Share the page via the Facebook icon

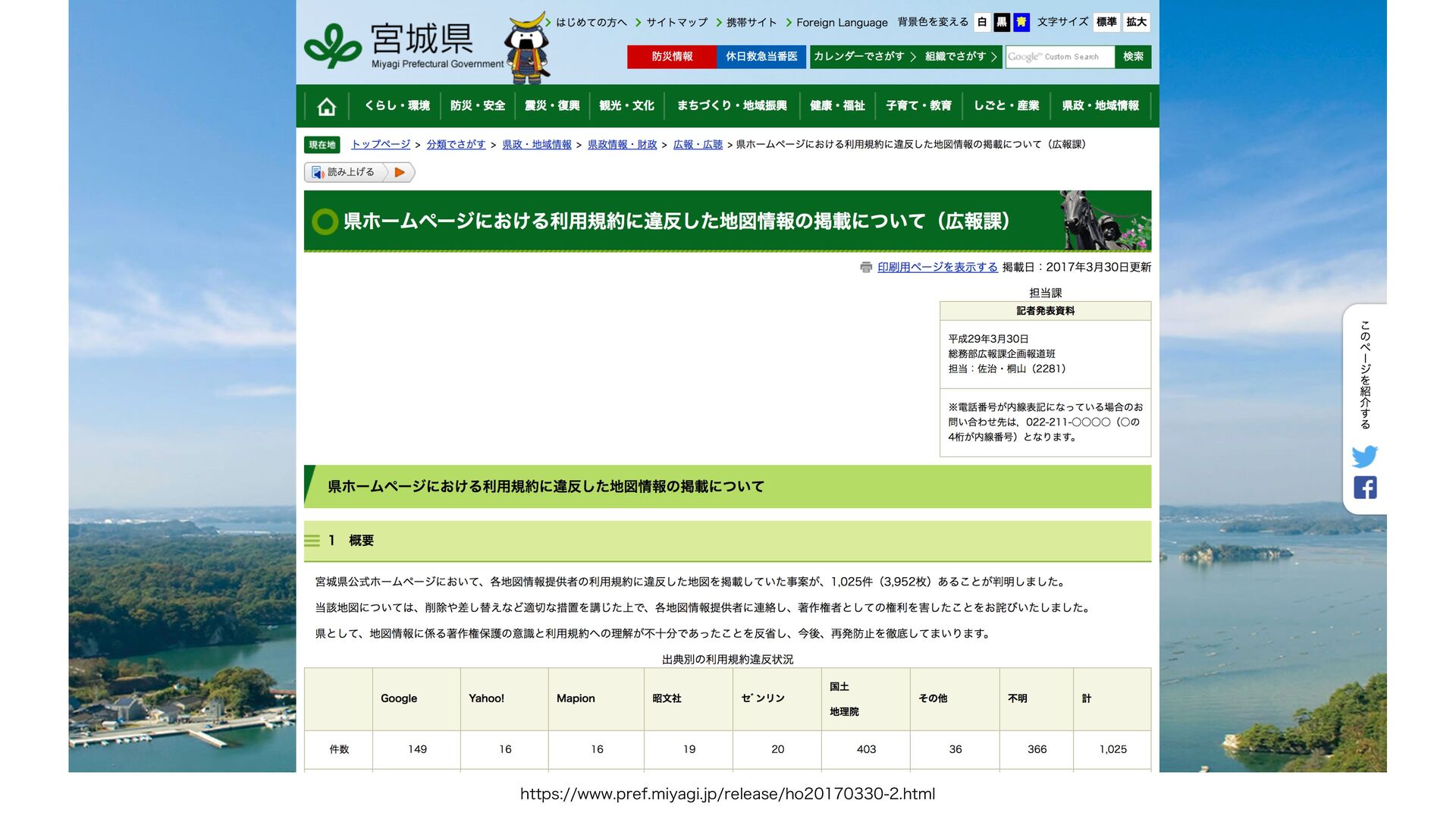point(1364,488)
